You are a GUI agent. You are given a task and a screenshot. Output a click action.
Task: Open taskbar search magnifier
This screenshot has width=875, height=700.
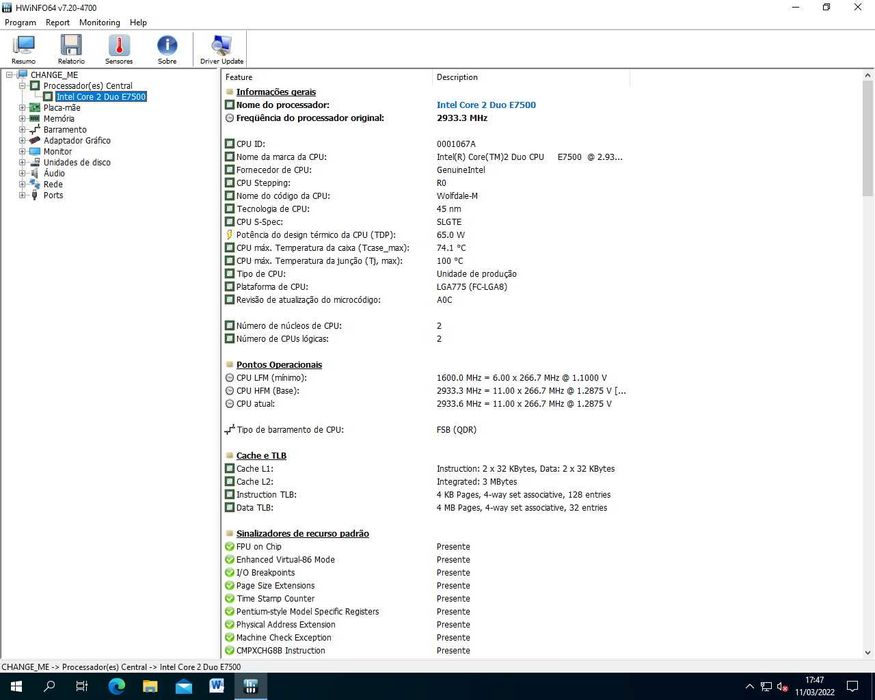(x=49, y=686)
